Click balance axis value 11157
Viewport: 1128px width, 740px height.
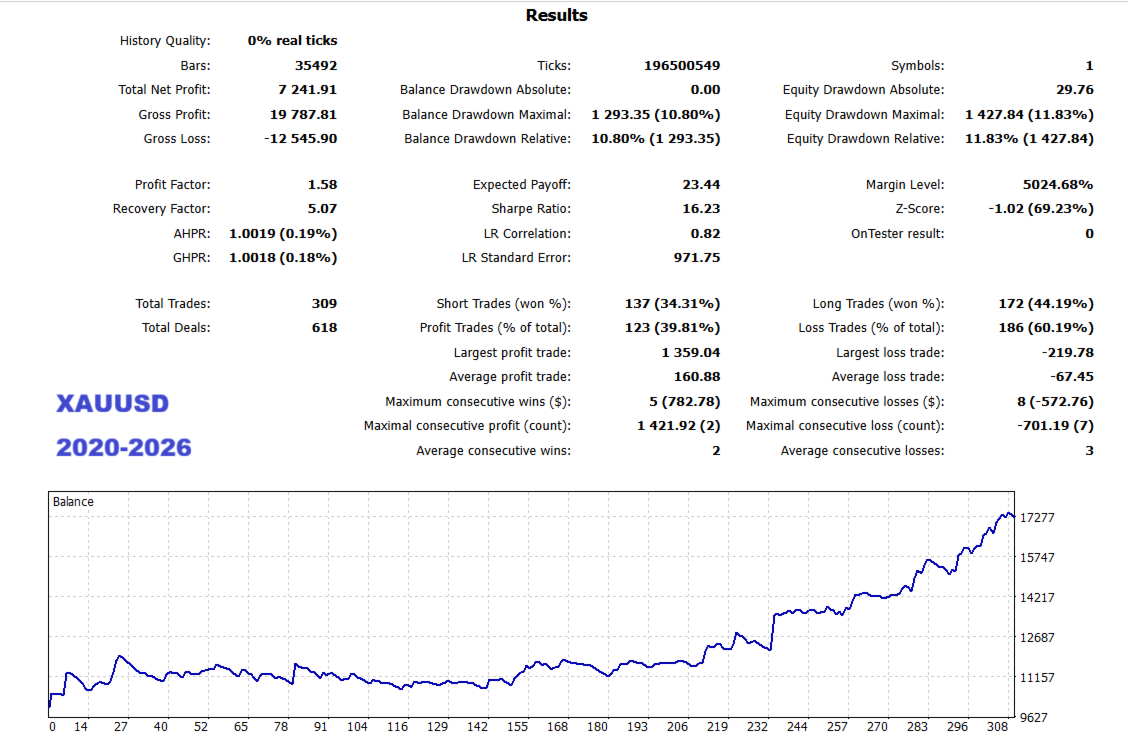pyautogui.click(x=1037, y=677)
